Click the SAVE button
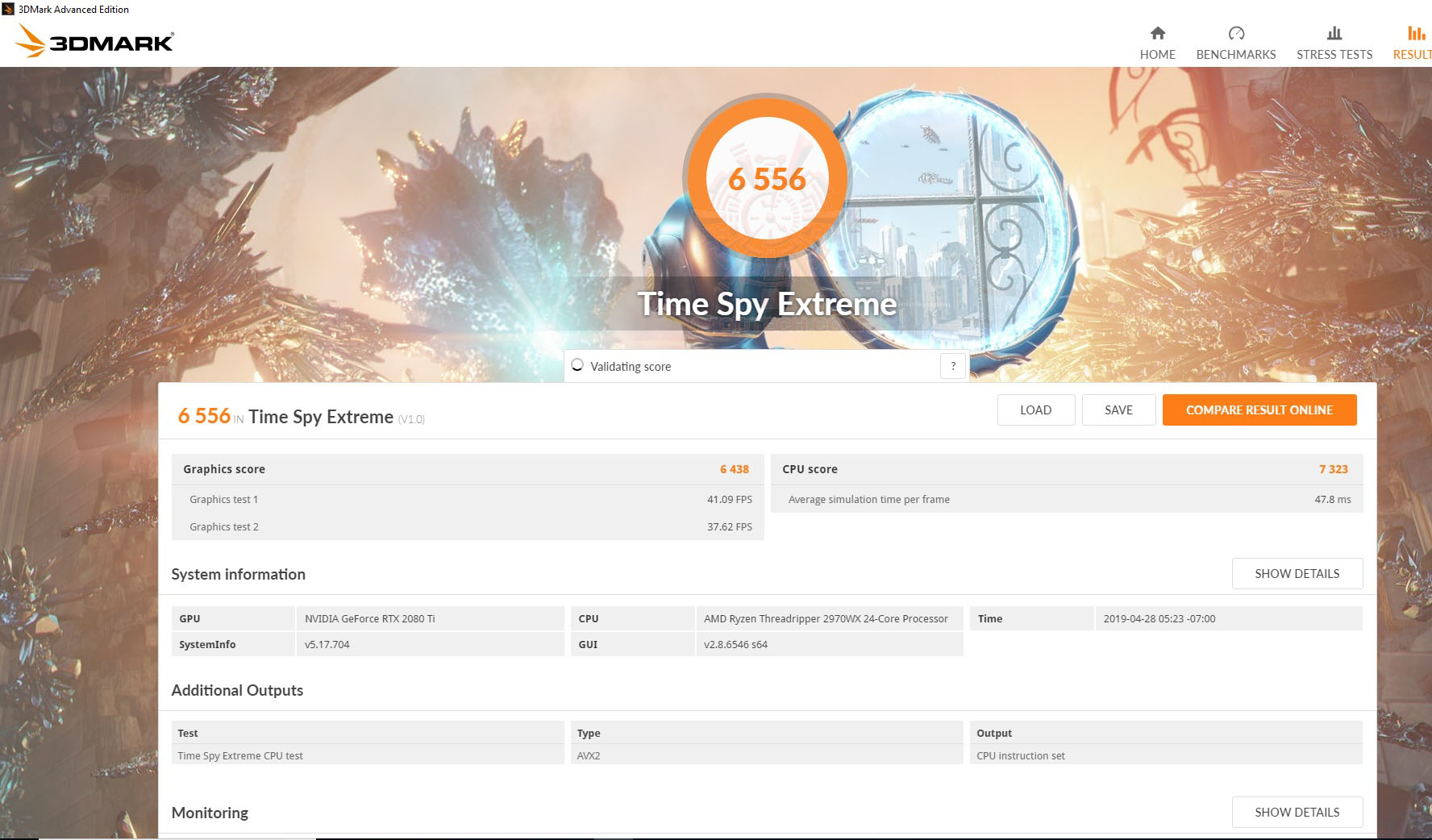This screenshot has height=840, width=1432. pos(1118,410)
